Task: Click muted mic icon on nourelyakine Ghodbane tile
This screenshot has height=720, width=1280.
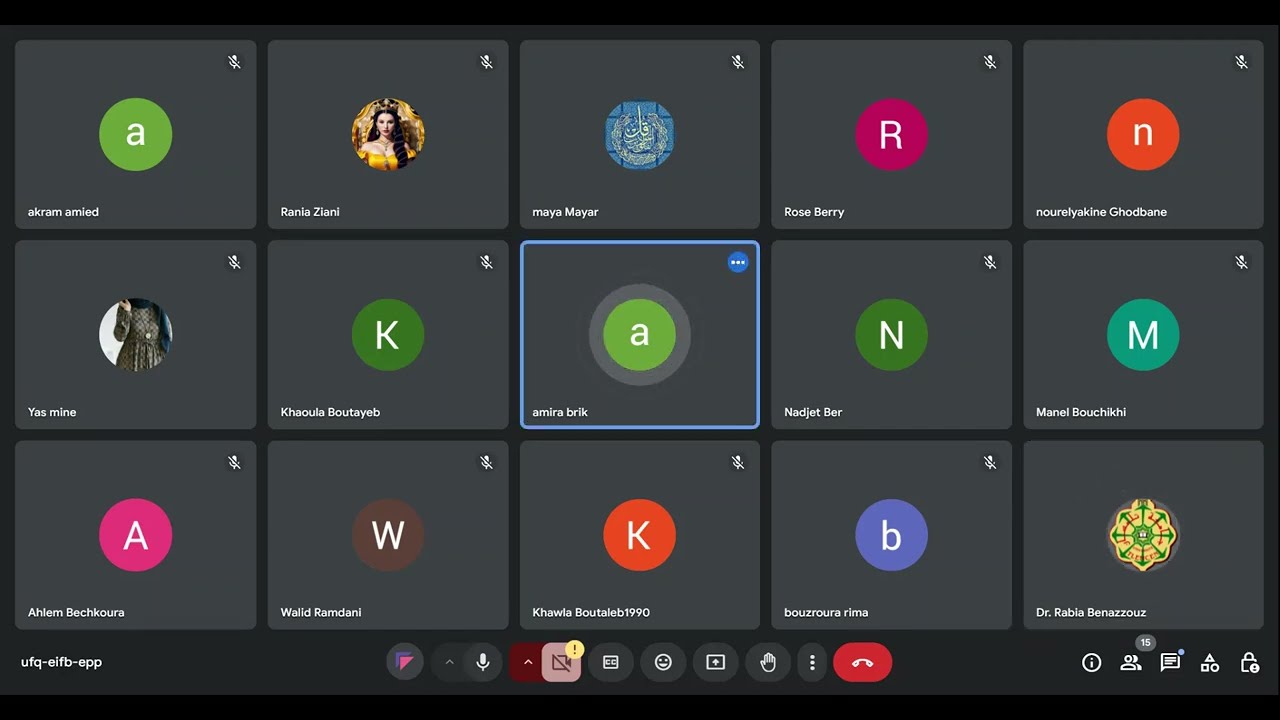Action: click(1241, 62)
